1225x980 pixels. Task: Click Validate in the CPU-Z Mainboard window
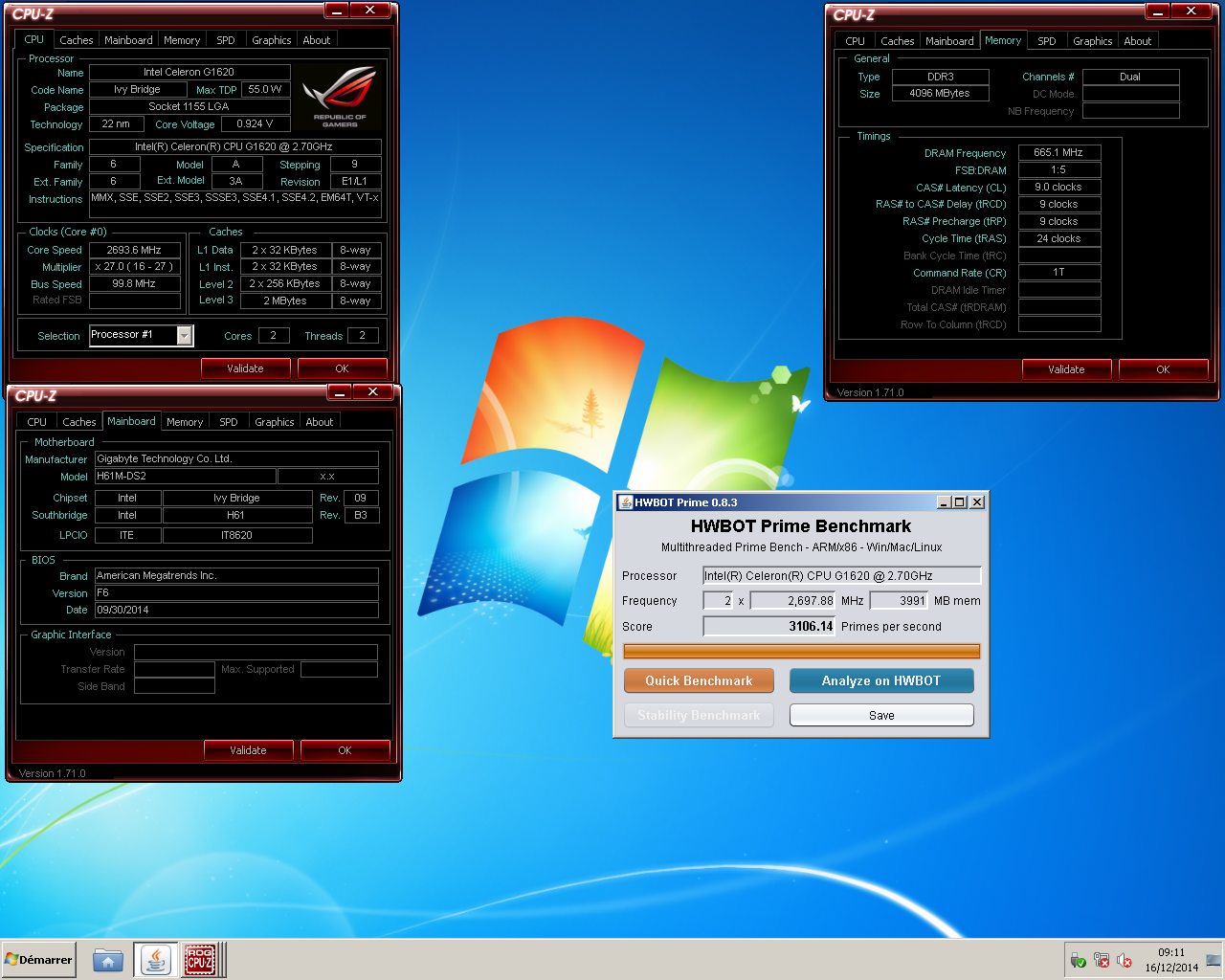[x=249, y=750]
